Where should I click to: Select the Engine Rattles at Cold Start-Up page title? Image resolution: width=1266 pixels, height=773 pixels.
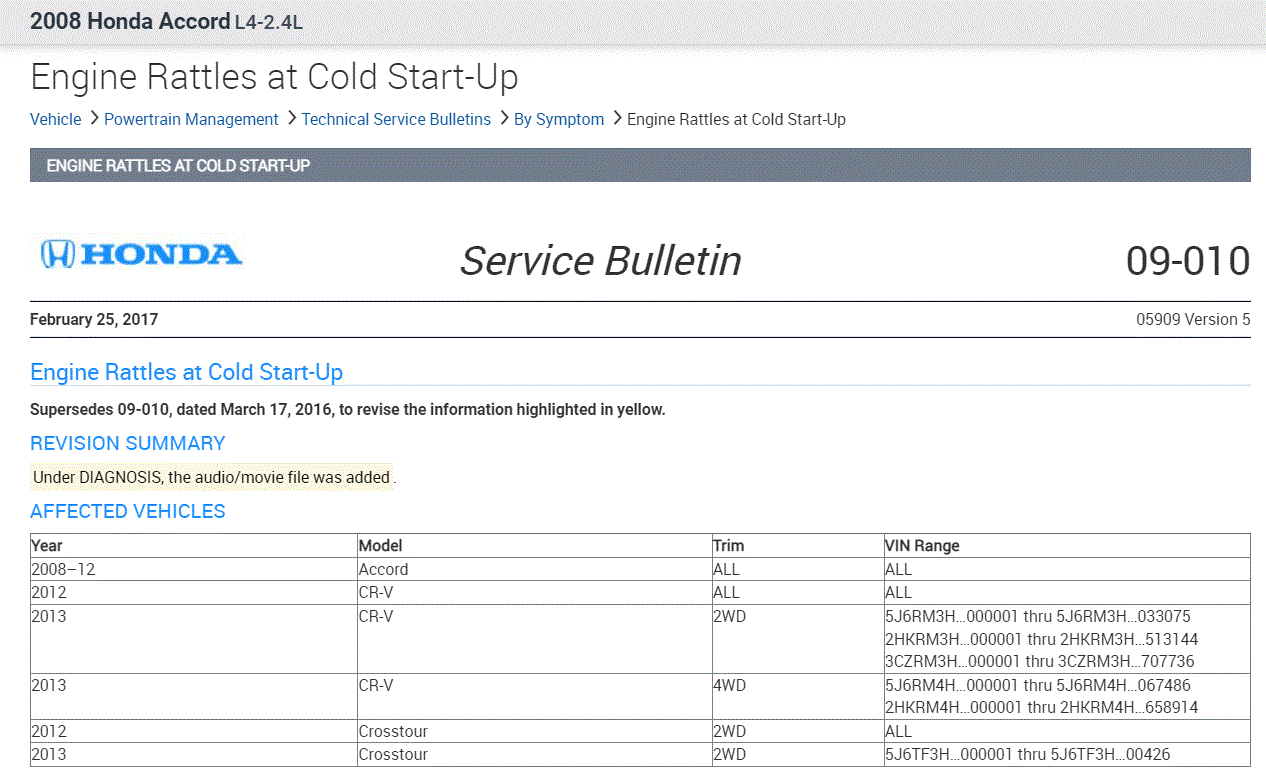coord(274,77)
